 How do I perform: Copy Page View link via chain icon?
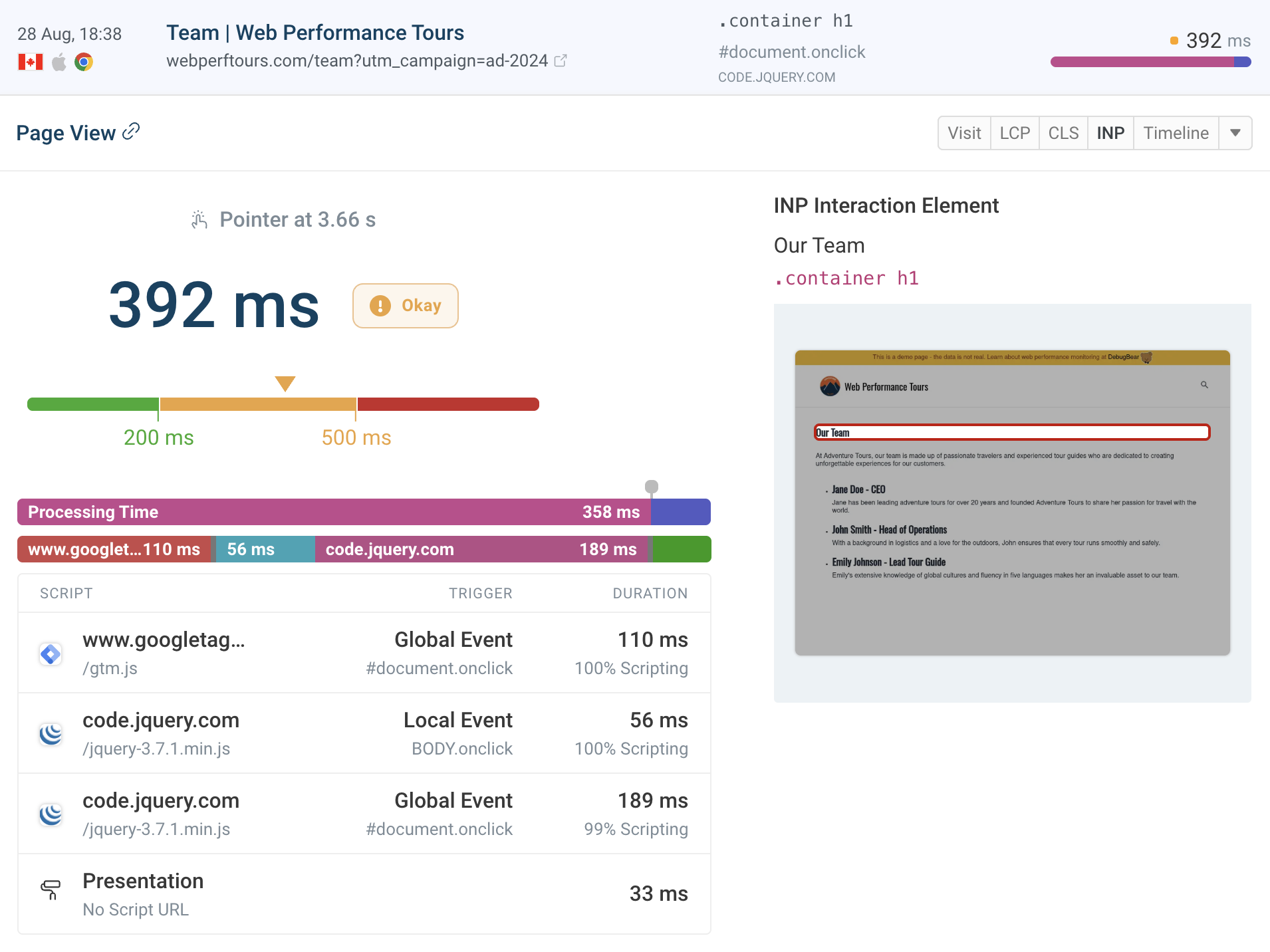tap(132, 131)
